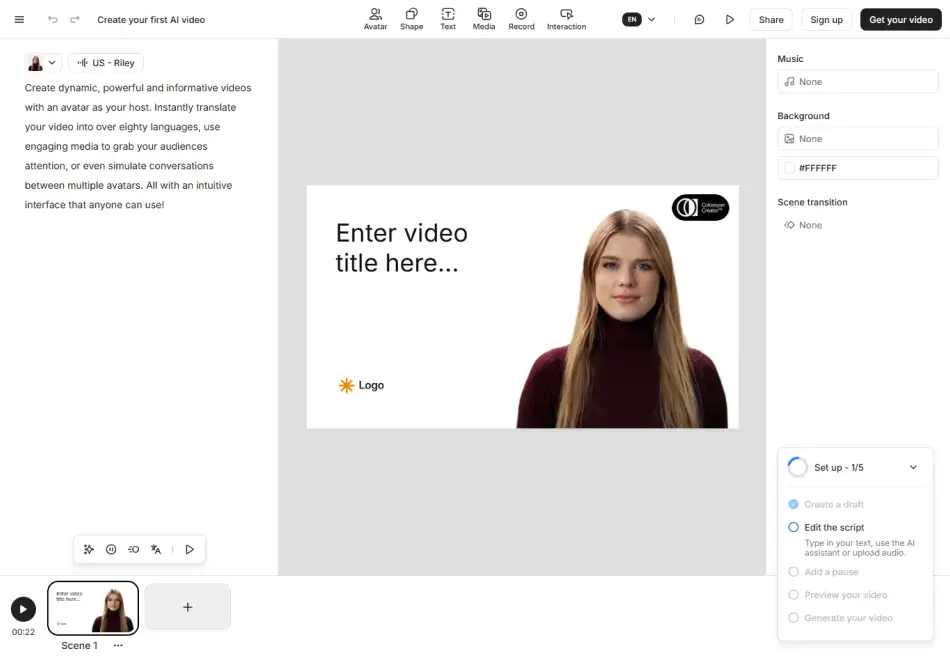The image size is (950, 658).
Task: Open the comments icon in top bar
Action: (x=699, y=20)
